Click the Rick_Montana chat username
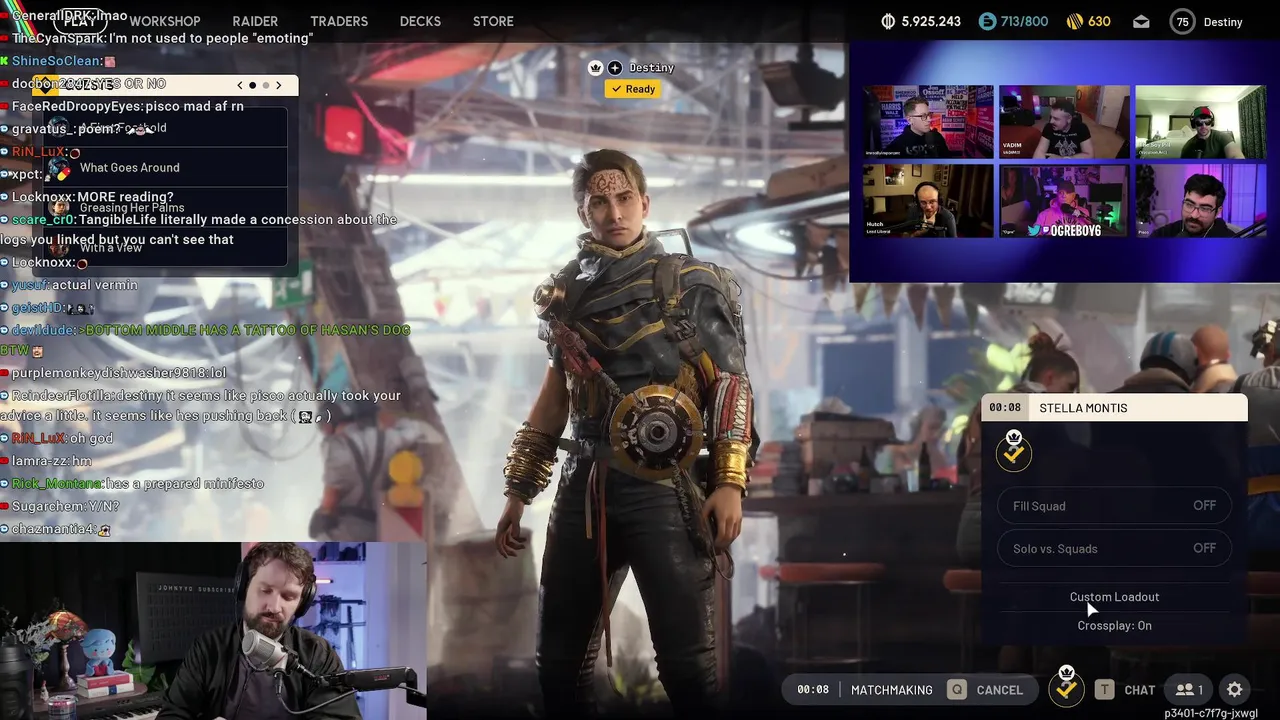Image resolution: width=1280 pixels, height=720 pixels. [57, 484]
